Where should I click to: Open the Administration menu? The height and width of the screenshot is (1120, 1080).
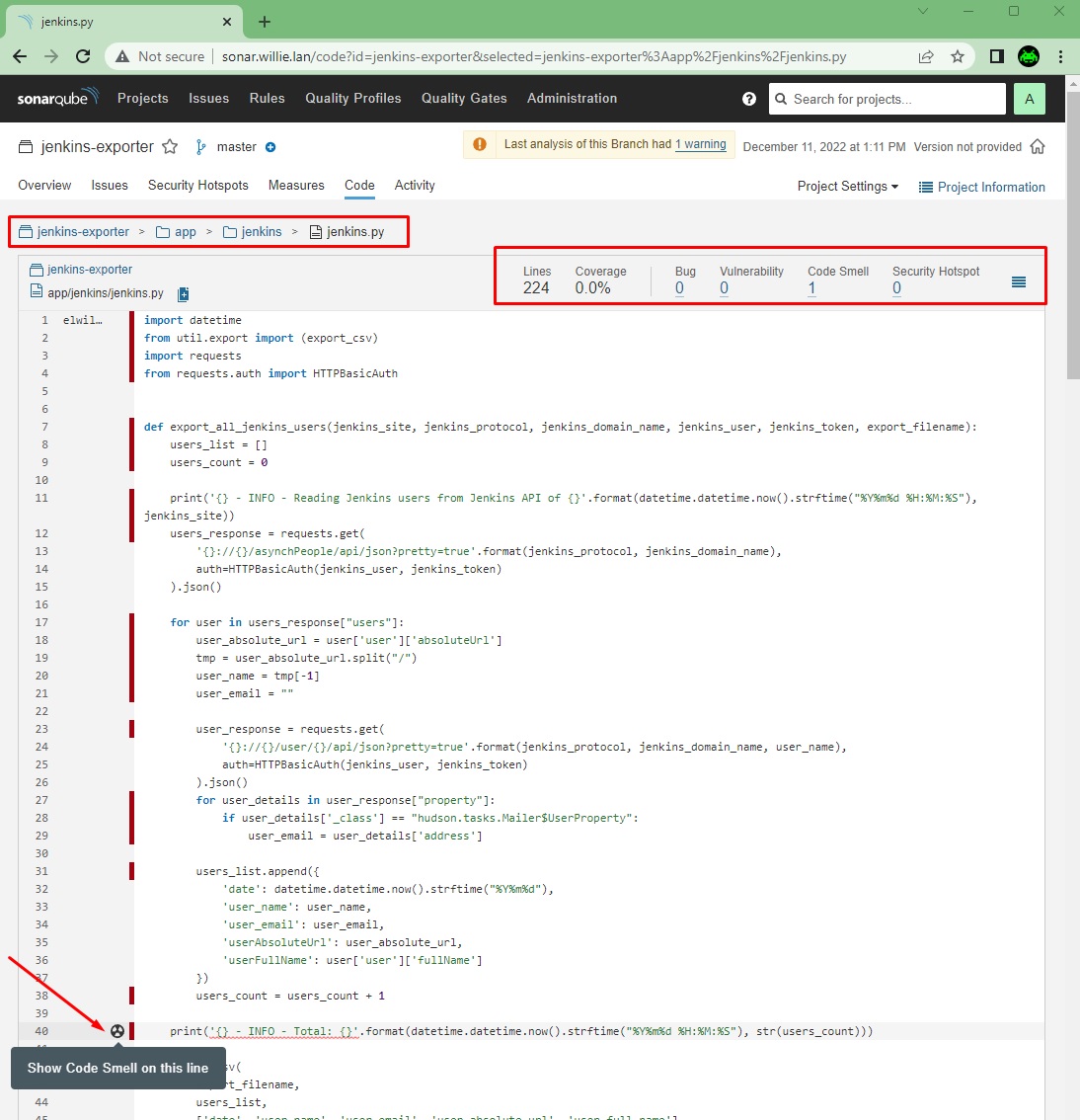pyautogui.click(x=572, y=99)
